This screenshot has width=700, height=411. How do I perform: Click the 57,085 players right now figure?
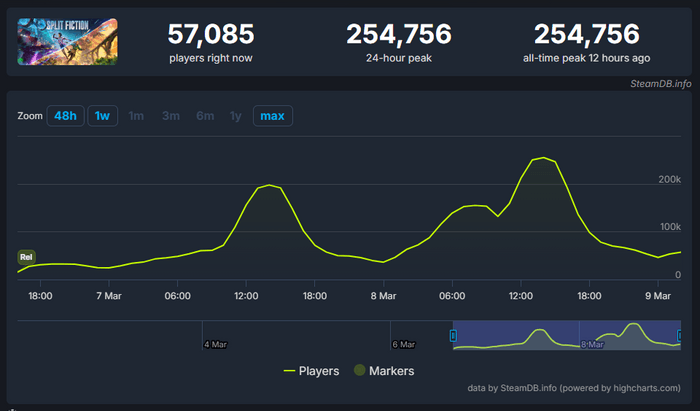[x=211, y=34]
